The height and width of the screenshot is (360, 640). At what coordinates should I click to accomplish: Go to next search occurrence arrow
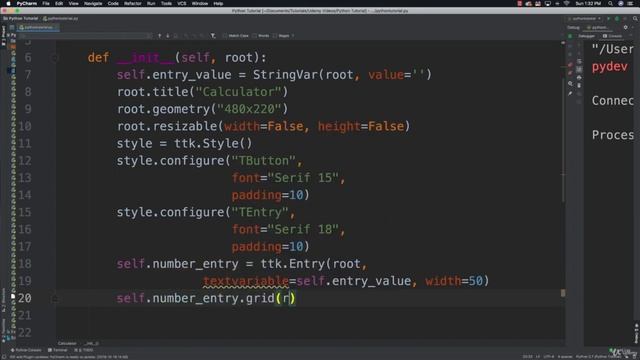tap(168, 36)
